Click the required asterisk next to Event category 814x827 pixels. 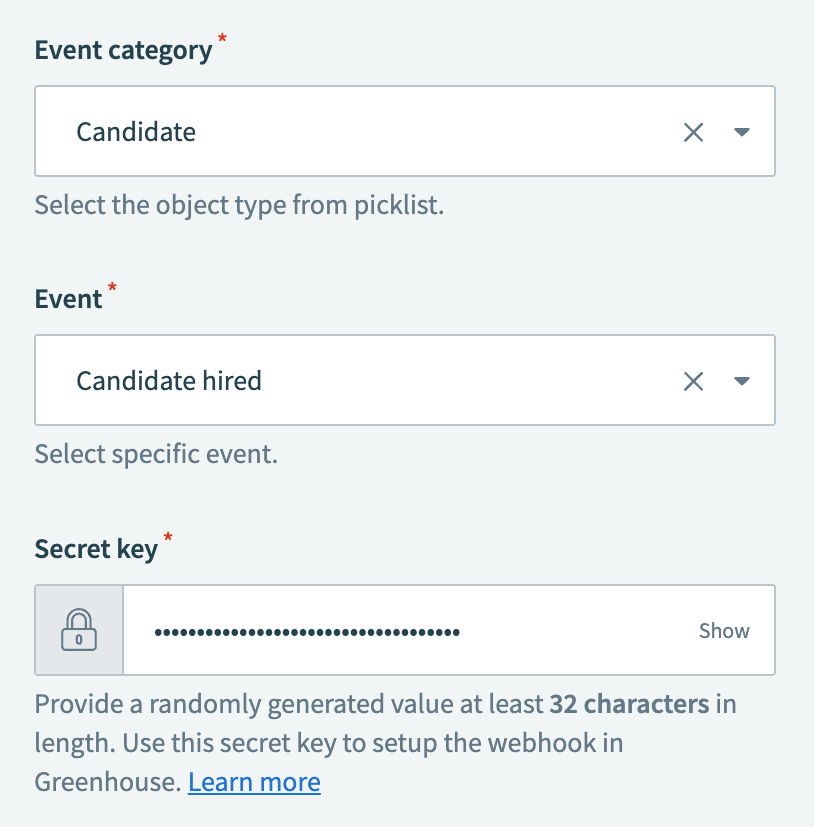[x=222, y=40]
